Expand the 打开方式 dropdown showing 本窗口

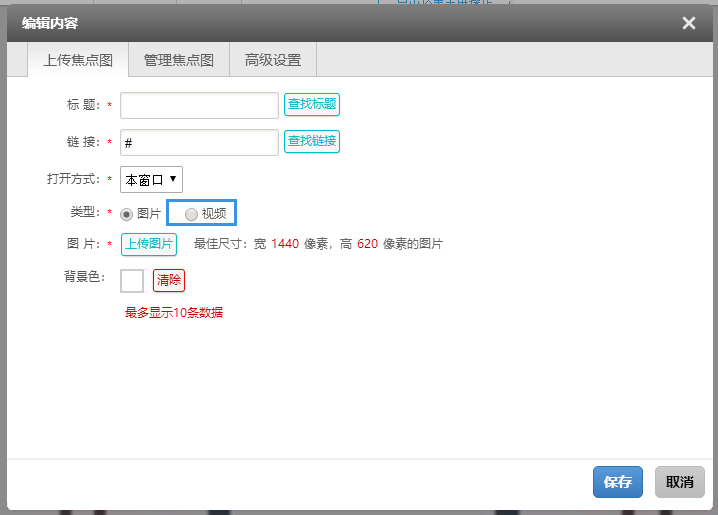point(151,180)
